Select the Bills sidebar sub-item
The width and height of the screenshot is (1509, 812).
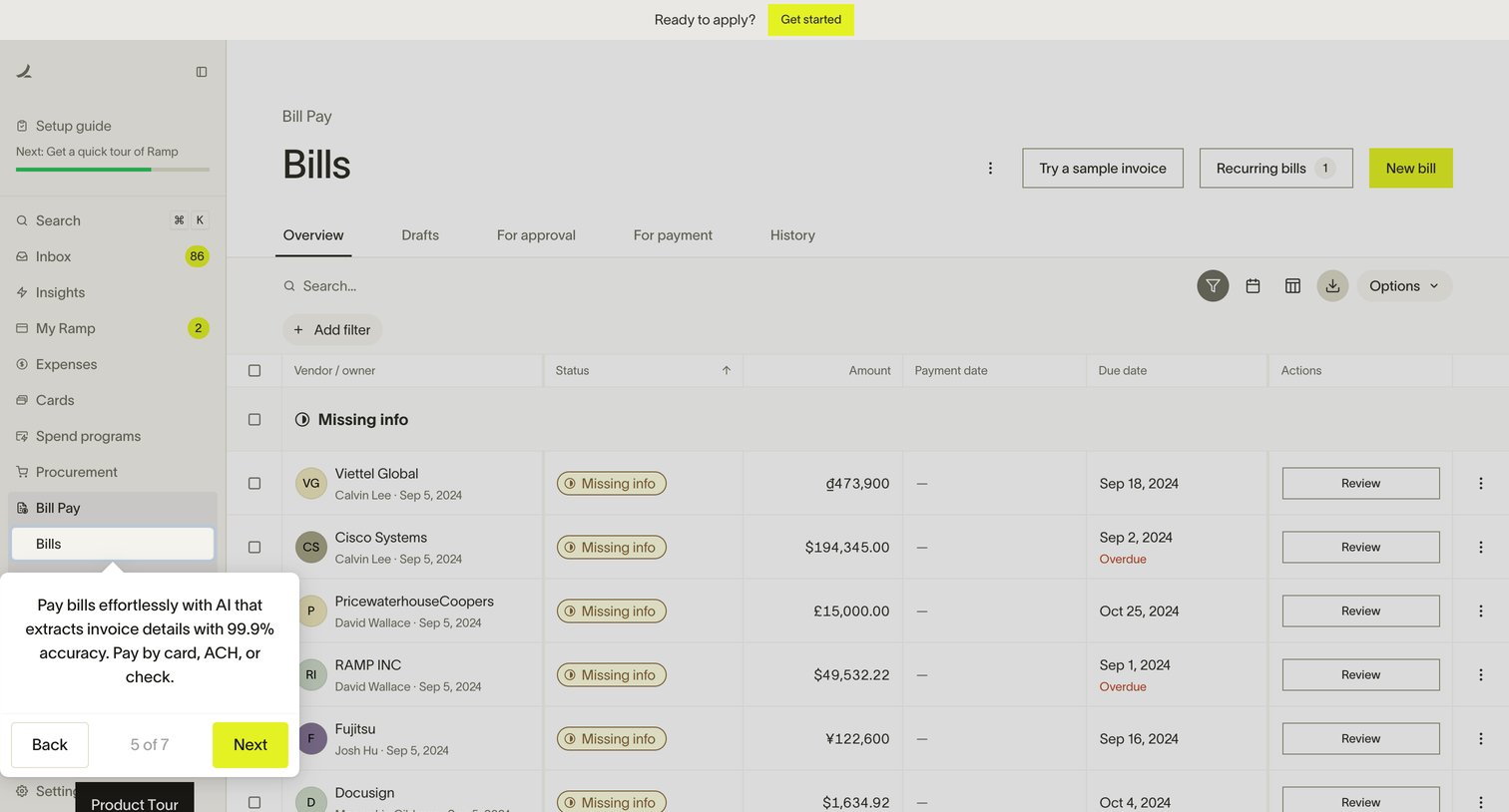[x=113, y=544]
